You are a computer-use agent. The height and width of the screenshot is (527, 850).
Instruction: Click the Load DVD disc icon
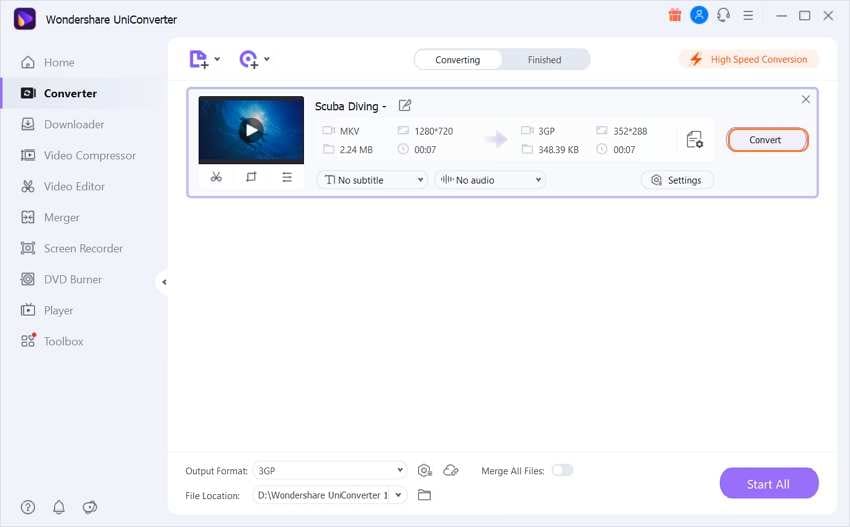coord(249,59)
